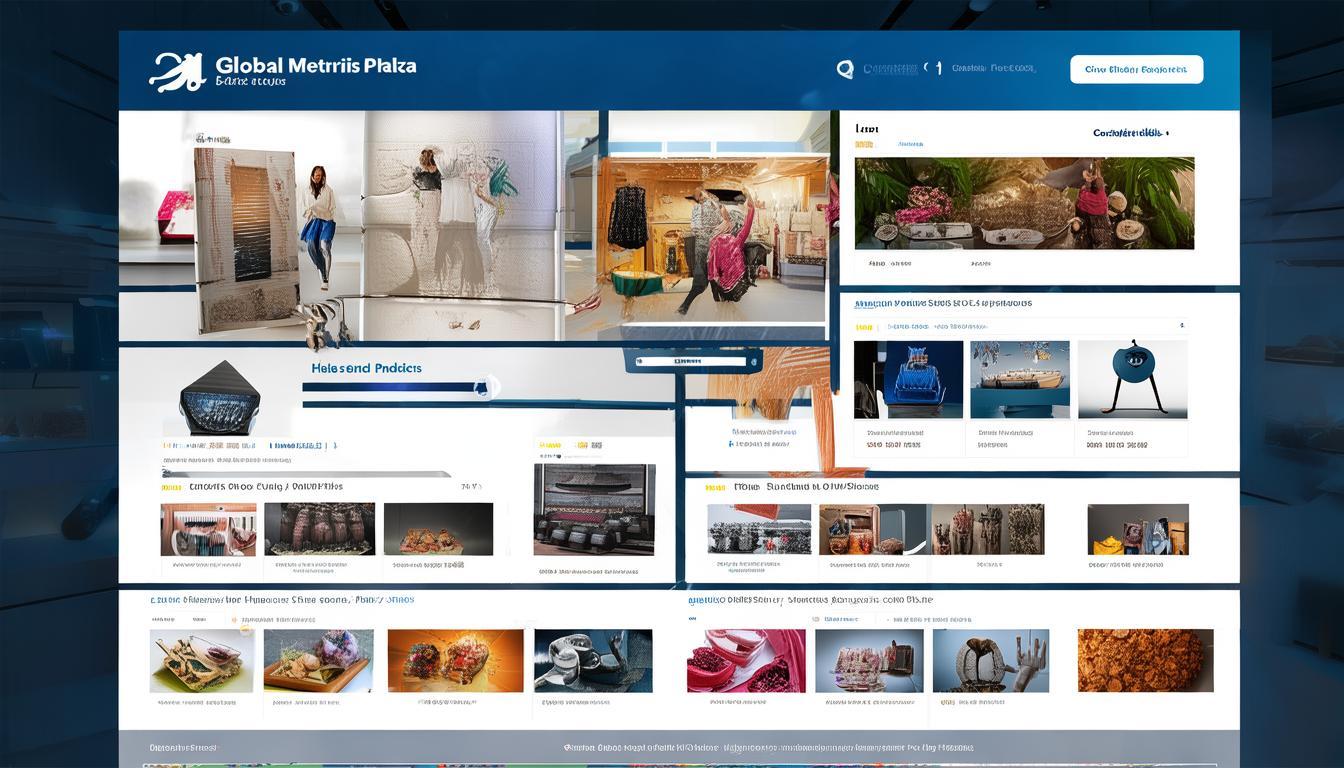This screenshot has width=1344, height=768.
Task: Click the brown spice texture thumbnail
Action: pos(1145,661)
